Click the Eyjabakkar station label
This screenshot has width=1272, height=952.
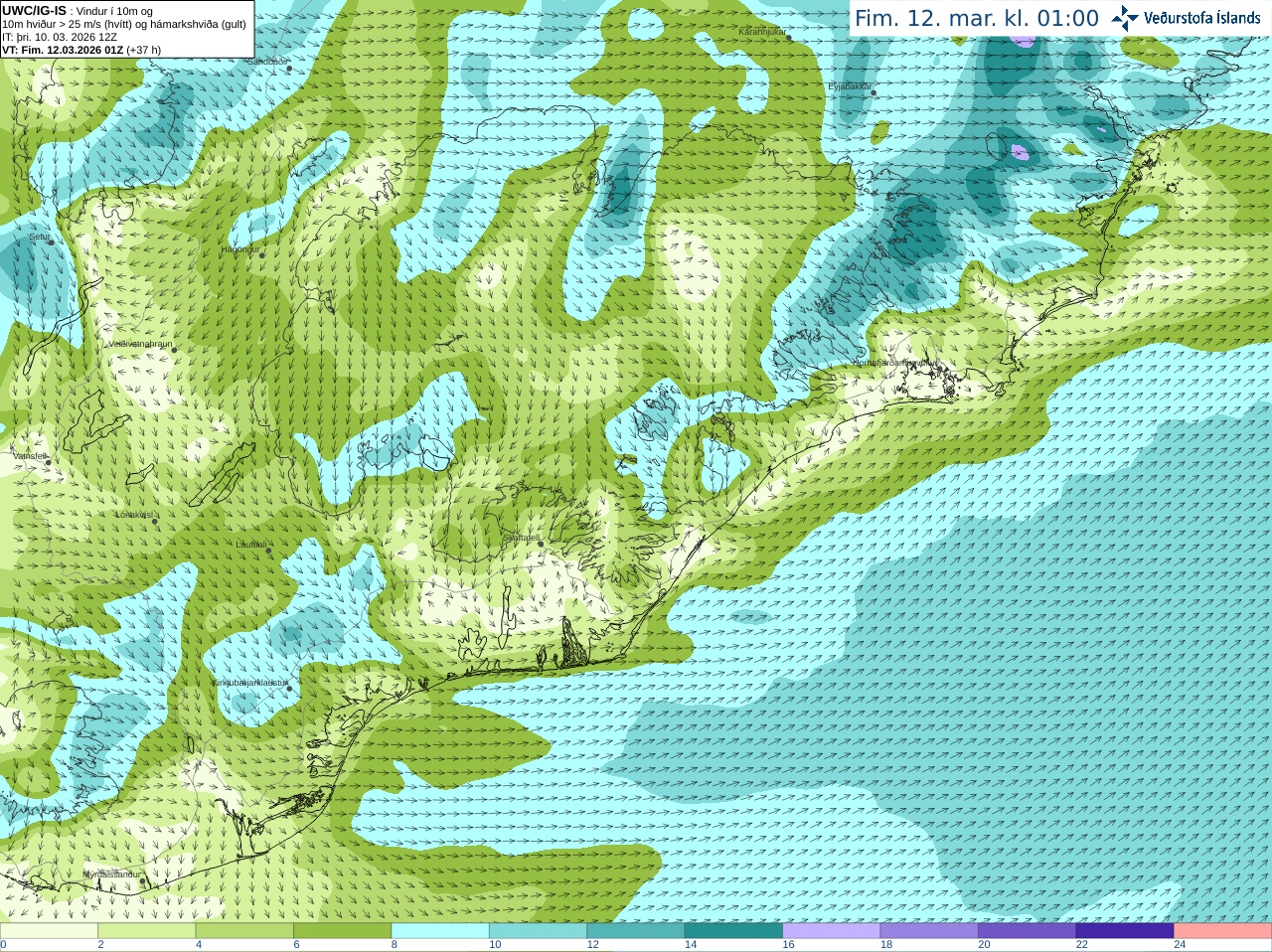click(850, 86)
